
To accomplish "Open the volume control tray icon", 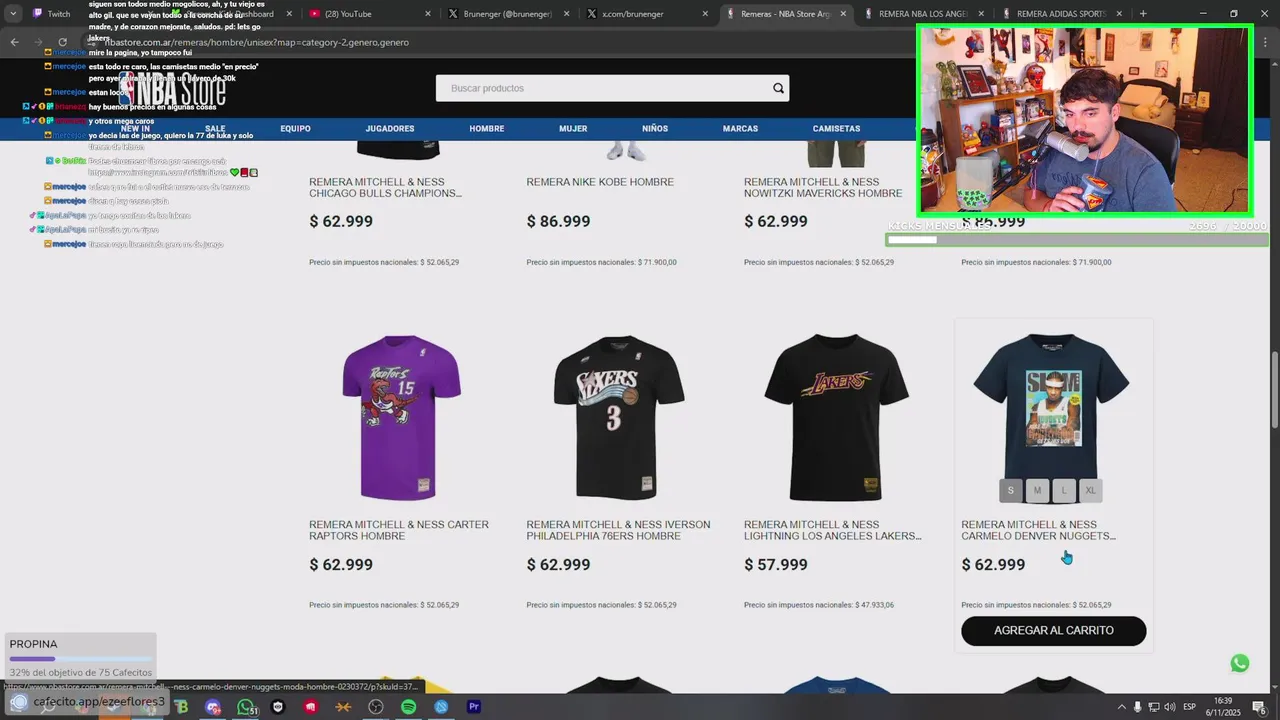I will coord(1169,707).
